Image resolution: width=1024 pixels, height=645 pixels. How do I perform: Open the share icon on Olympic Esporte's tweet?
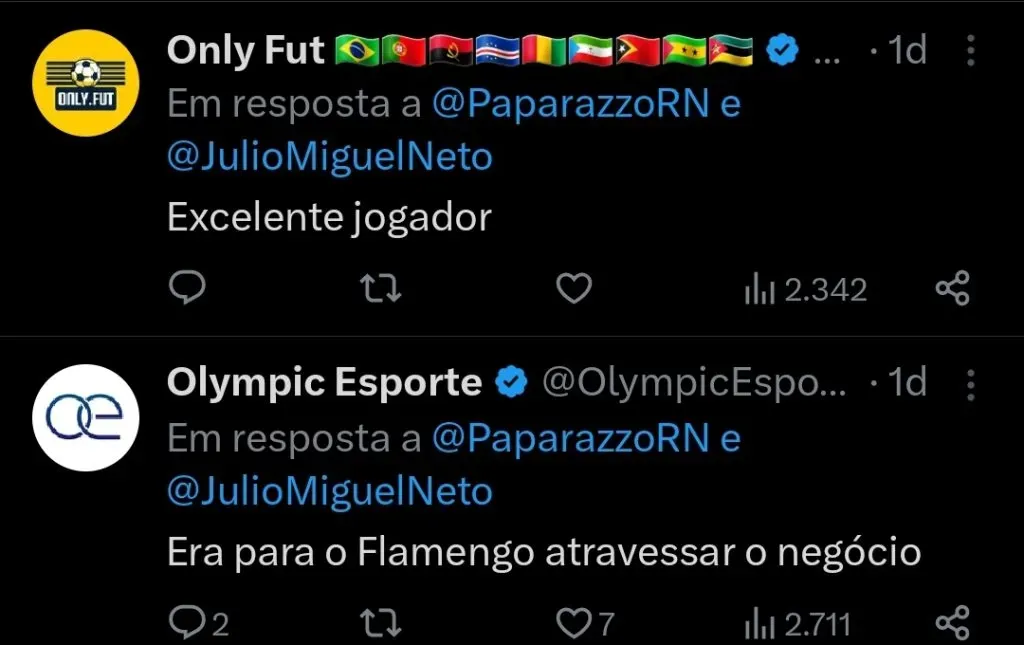point(953,620)
